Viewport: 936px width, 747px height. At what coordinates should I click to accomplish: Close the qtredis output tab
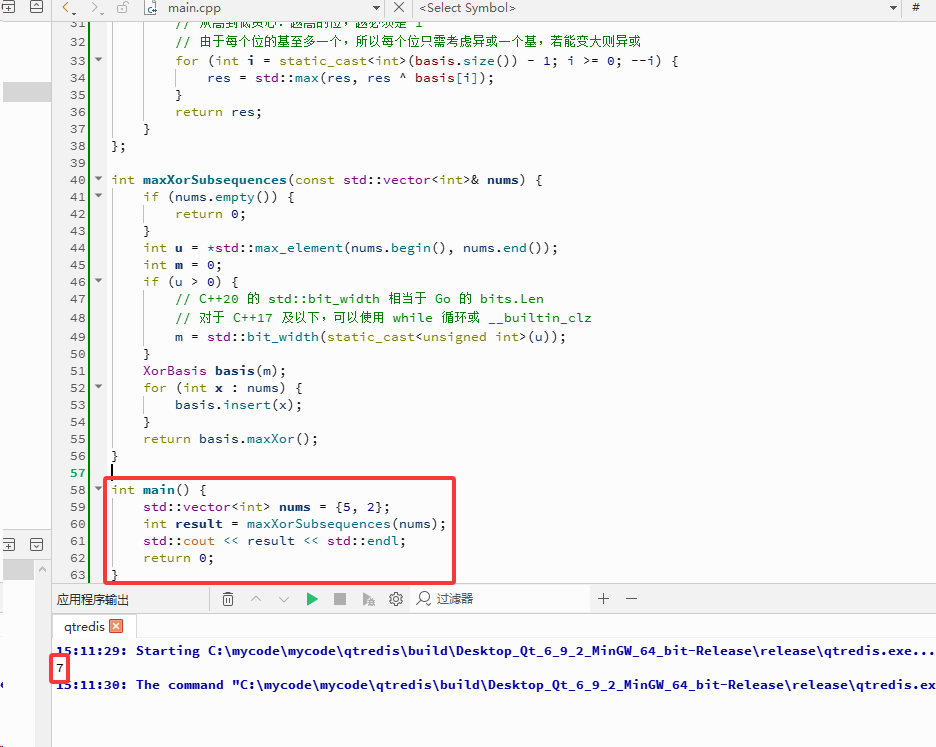coord(116,626)
